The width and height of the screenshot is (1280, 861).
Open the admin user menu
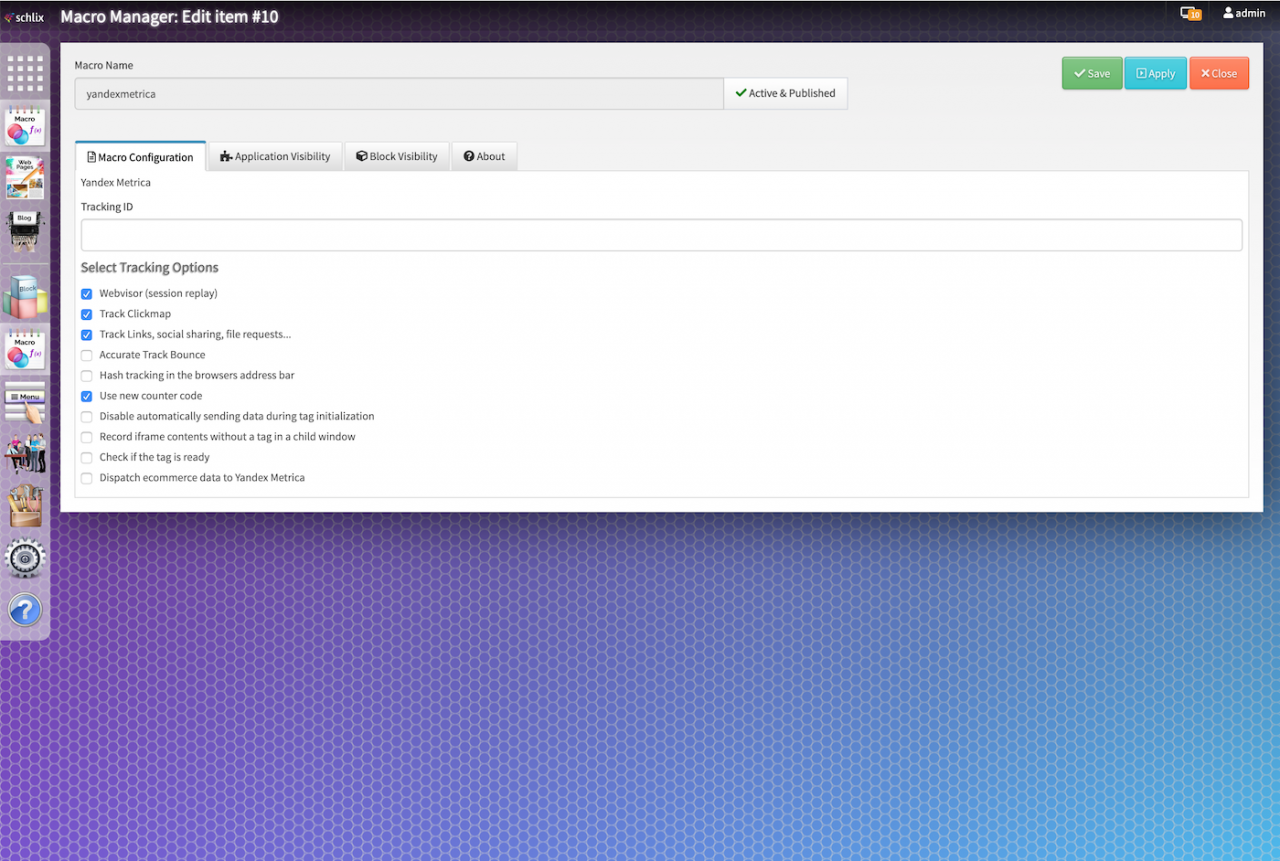[1244, 13]
